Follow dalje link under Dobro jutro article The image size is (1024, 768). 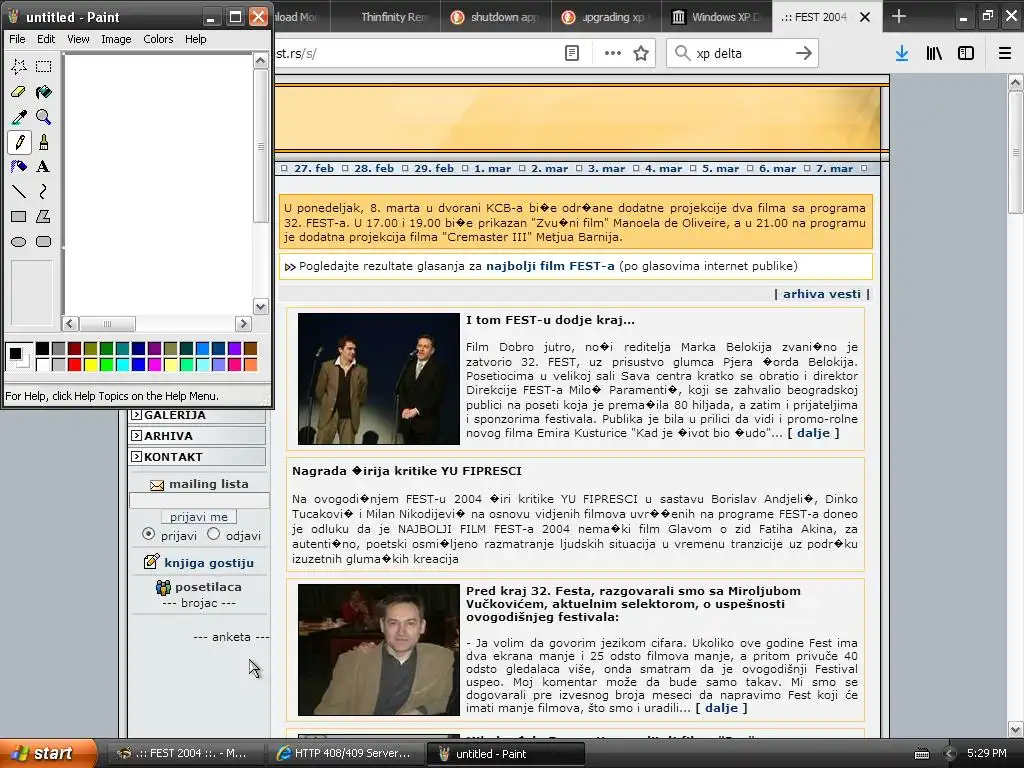[x=813, y=433]
